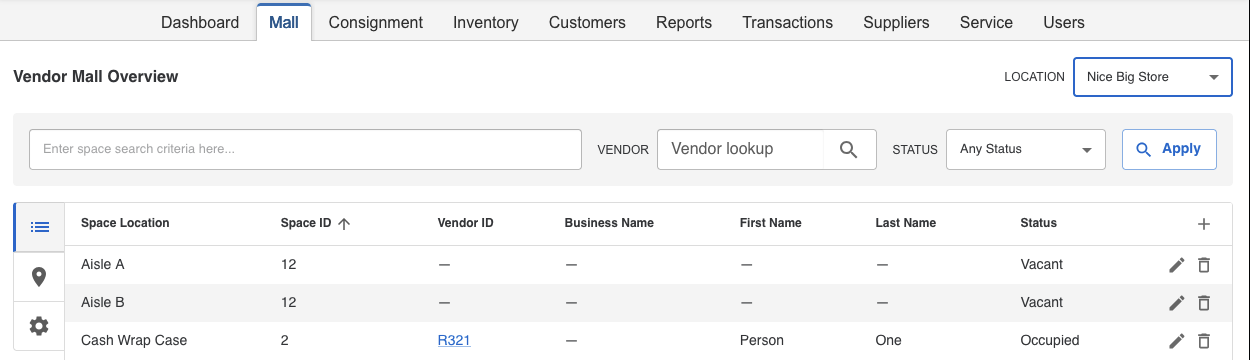Select the Aisle B cell
This screenshot has height=360, width=1250.
103,302
